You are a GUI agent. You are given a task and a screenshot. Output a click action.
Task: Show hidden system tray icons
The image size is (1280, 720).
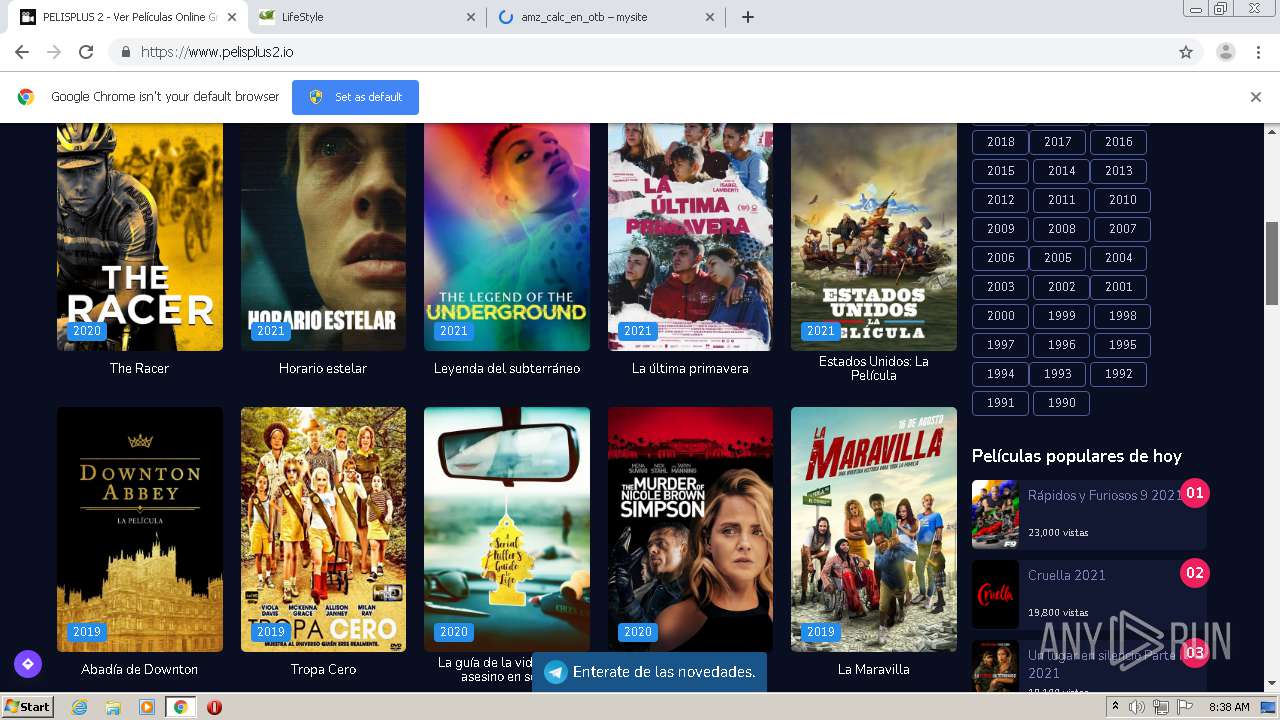coord(1115,707)
